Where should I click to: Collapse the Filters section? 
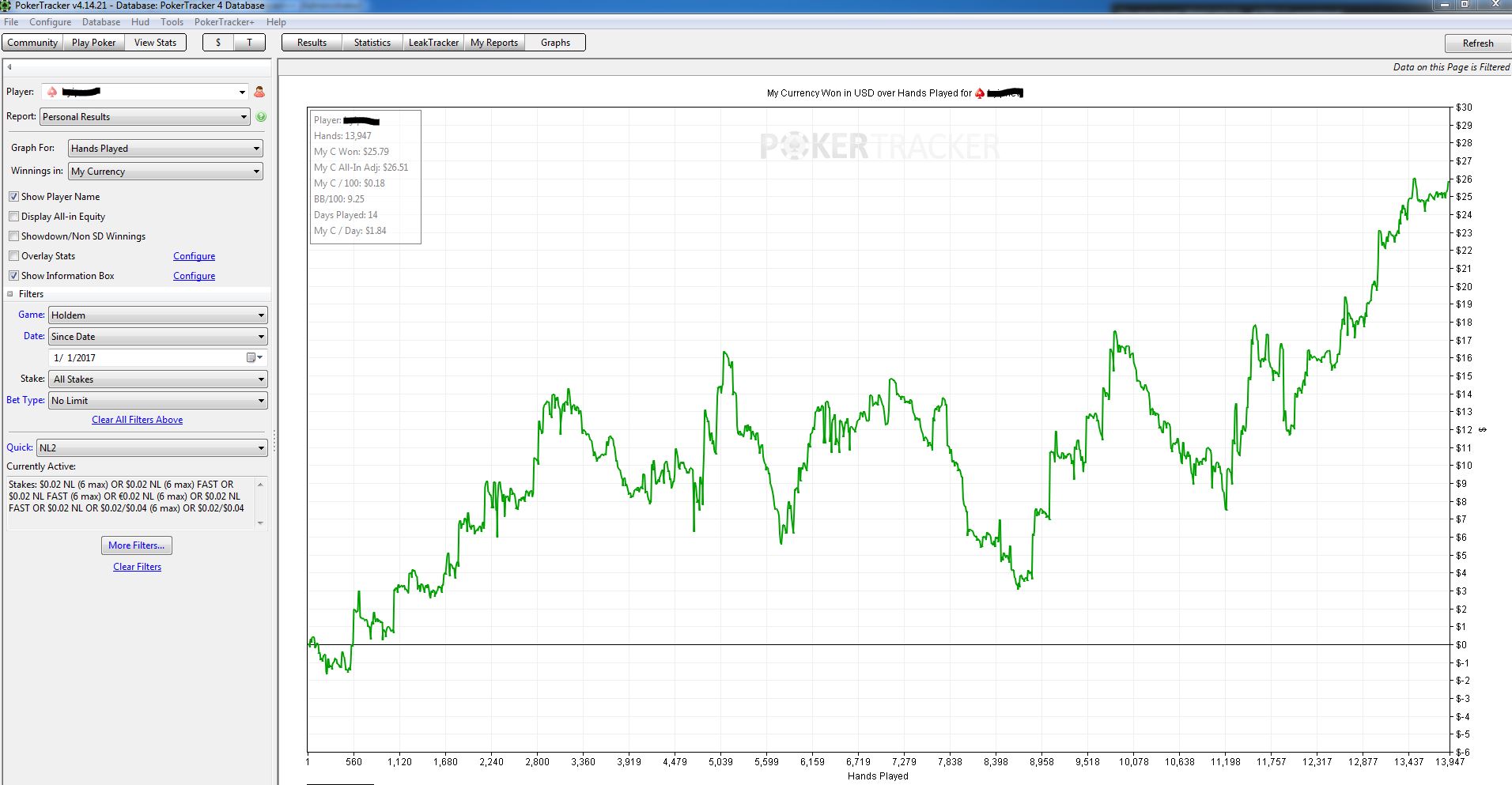tap(10, 294)
